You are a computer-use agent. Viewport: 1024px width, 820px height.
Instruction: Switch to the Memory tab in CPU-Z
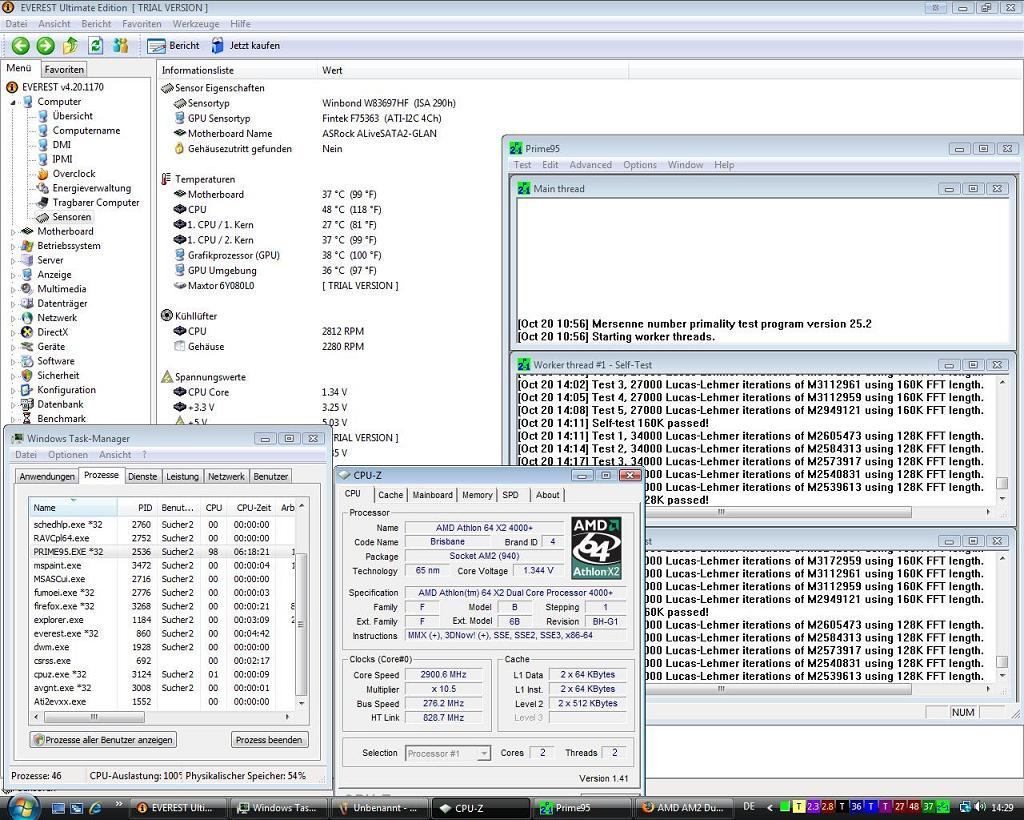(x=477, y=495)
